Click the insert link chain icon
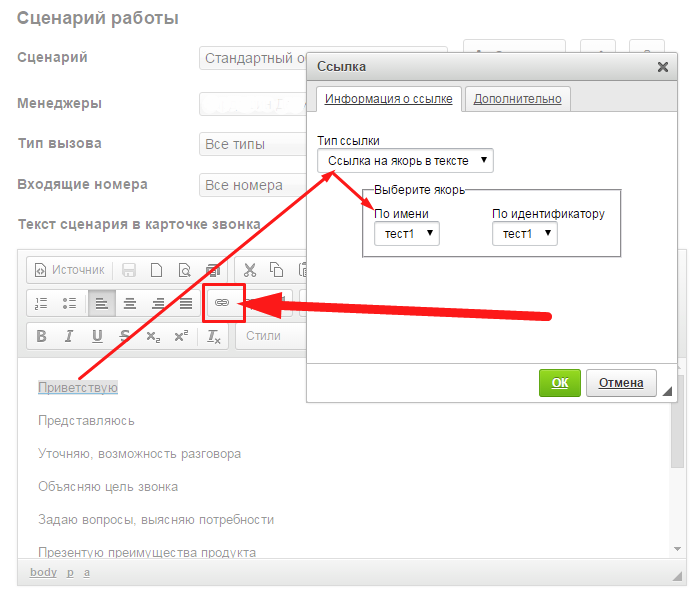The height and width of the screenshot is (598, 697). pyautogui.click(x=222, y=303)
